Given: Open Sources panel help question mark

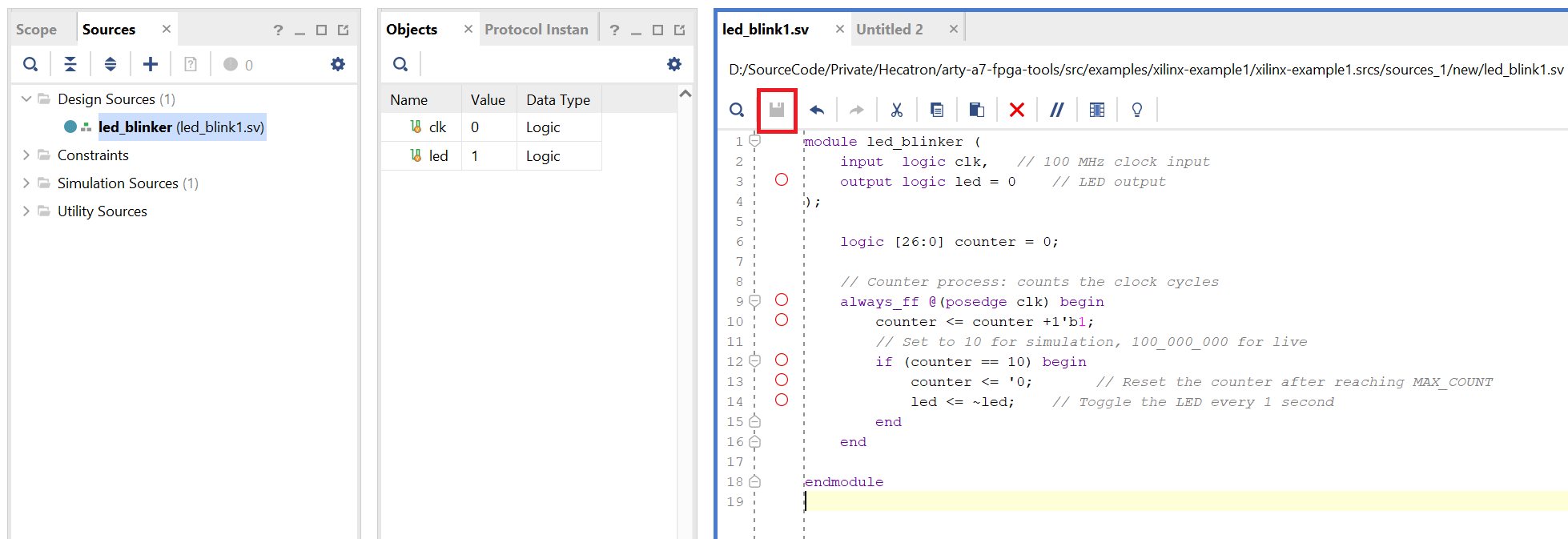Looking at the screenshot, I should click(x=278, y=30).
